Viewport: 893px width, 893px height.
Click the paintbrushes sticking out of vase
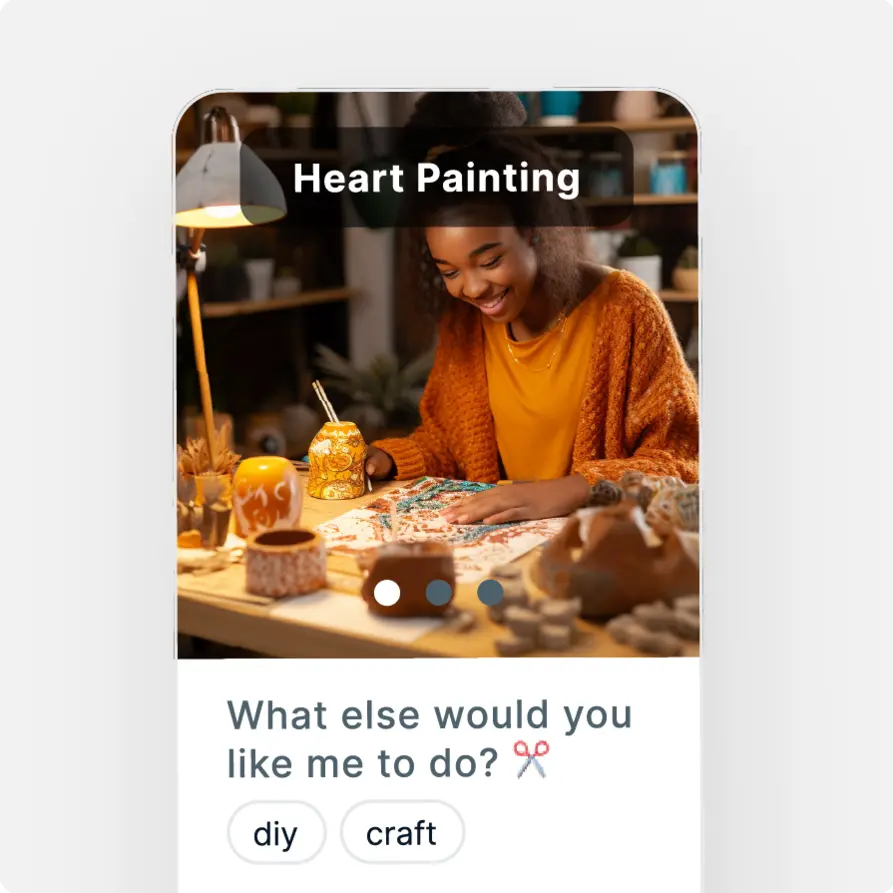325,402
